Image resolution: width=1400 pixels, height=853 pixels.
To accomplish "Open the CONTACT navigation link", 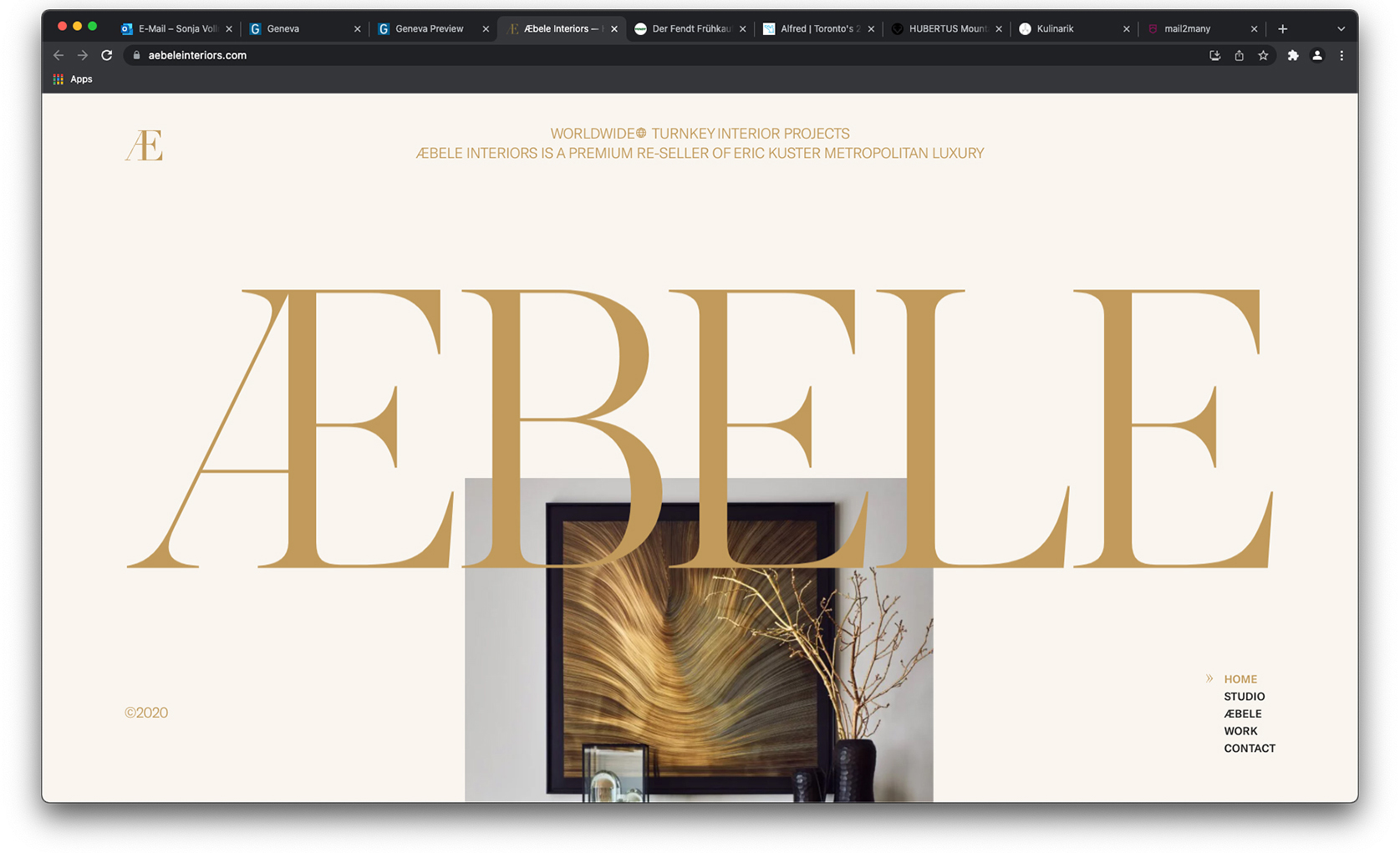I will point(1250,749).
